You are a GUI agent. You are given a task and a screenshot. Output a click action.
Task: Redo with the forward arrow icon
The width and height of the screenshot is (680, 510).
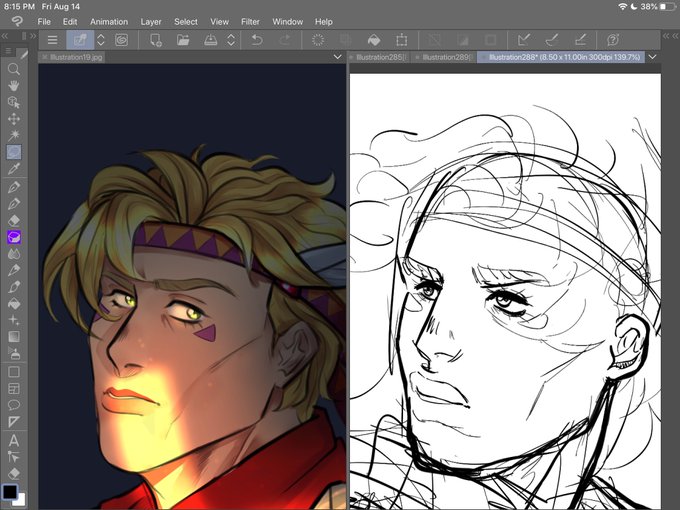[x=285, y=40]
